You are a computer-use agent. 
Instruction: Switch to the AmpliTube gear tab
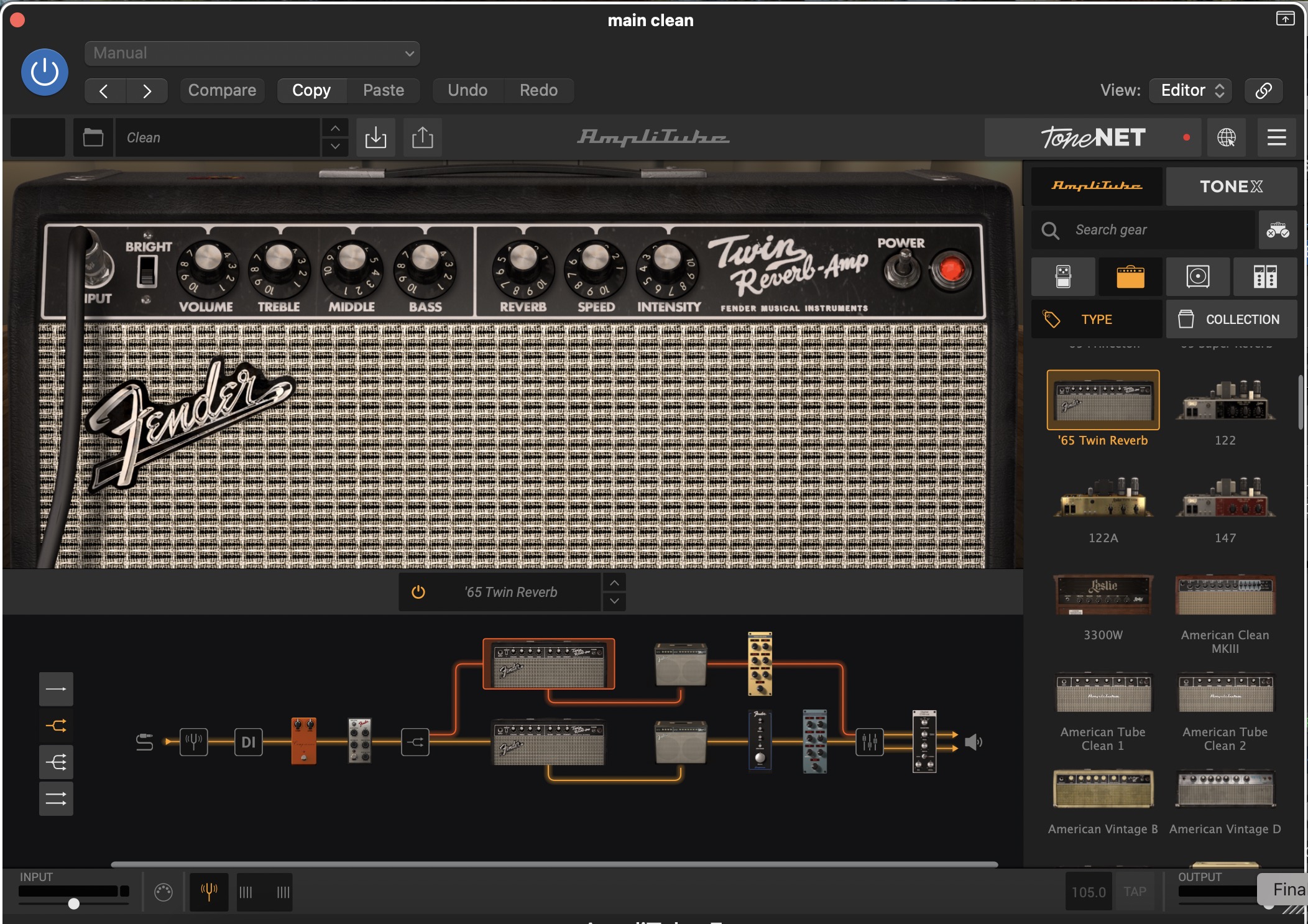[x=1097, y=186]
